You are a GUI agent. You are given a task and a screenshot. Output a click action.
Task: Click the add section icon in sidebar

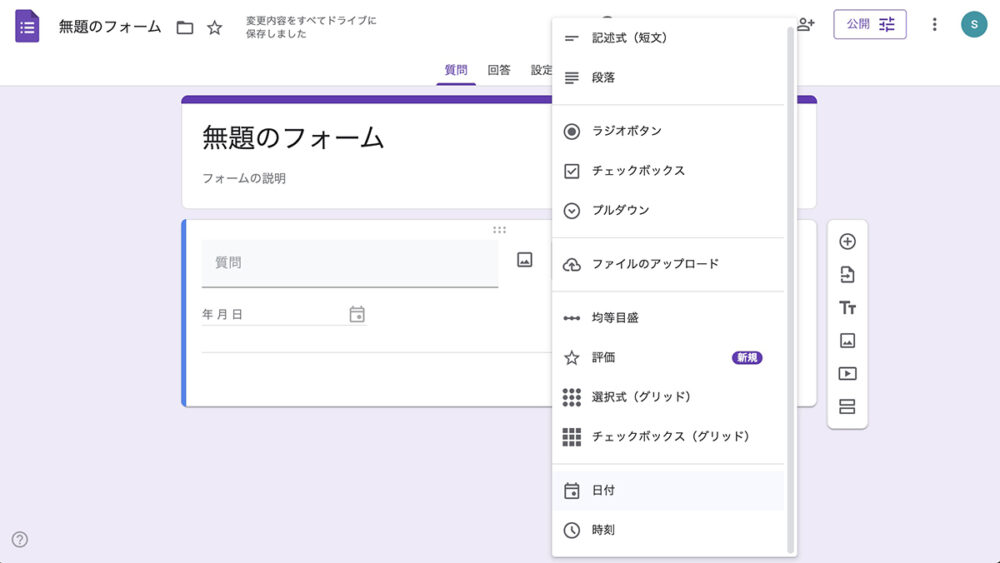pyautogui.click(x=847, y=407)
